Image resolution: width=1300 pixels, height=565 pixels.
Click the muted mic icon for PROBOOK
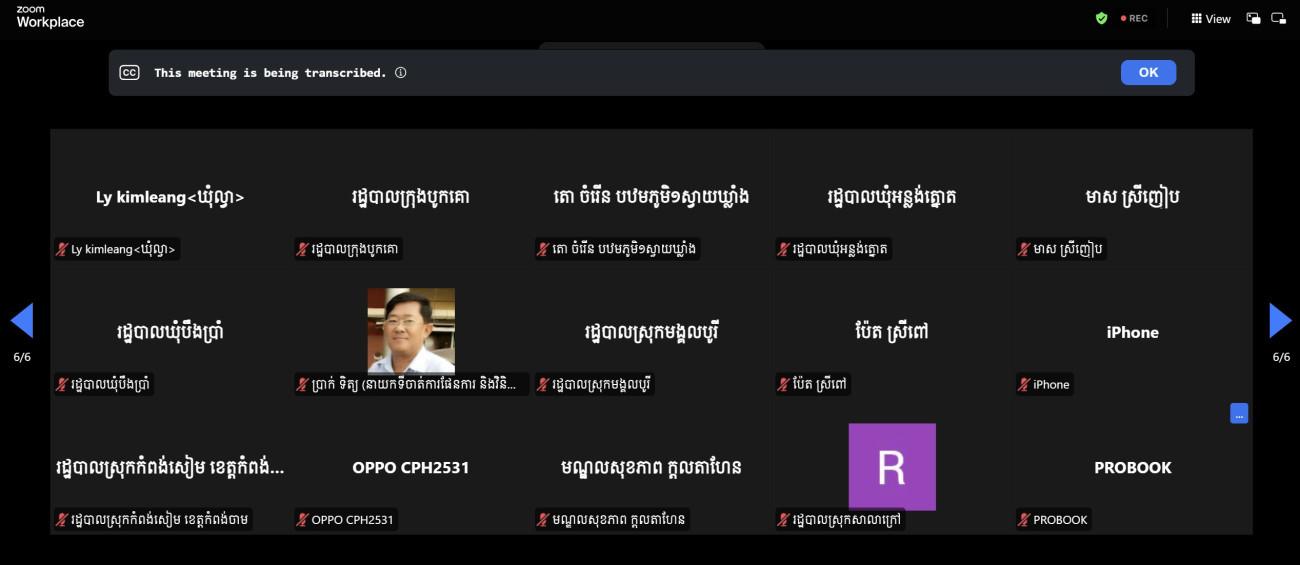[1024, 520]
